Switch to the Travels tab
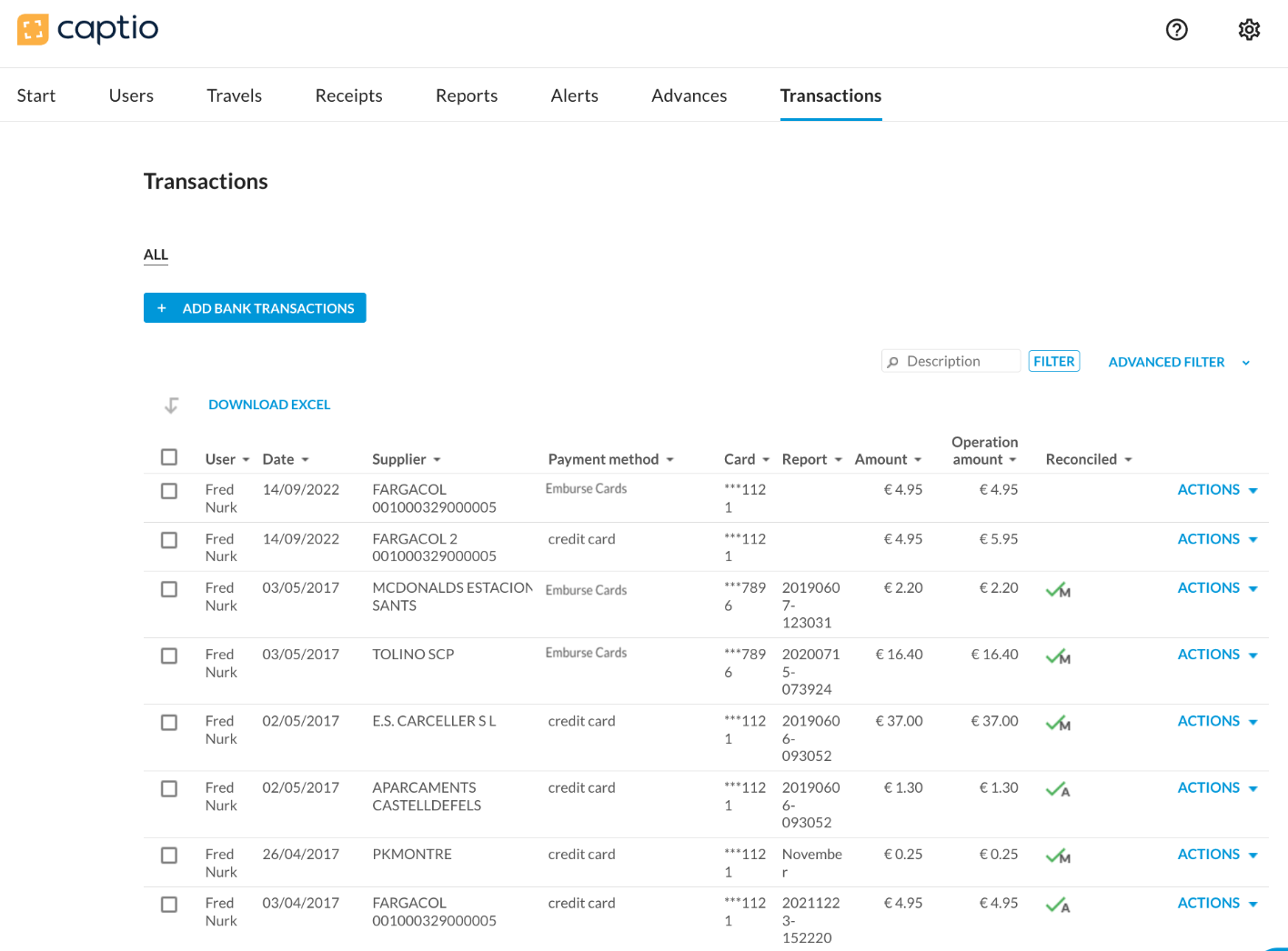Viewport: 1288px width, 951px height. click(234, 95)
